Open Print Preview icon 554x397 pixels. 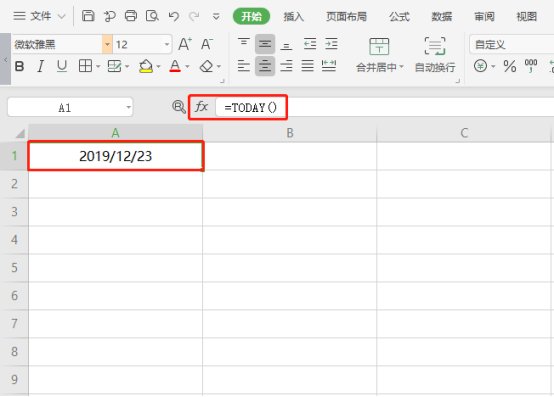click(152, 16)
